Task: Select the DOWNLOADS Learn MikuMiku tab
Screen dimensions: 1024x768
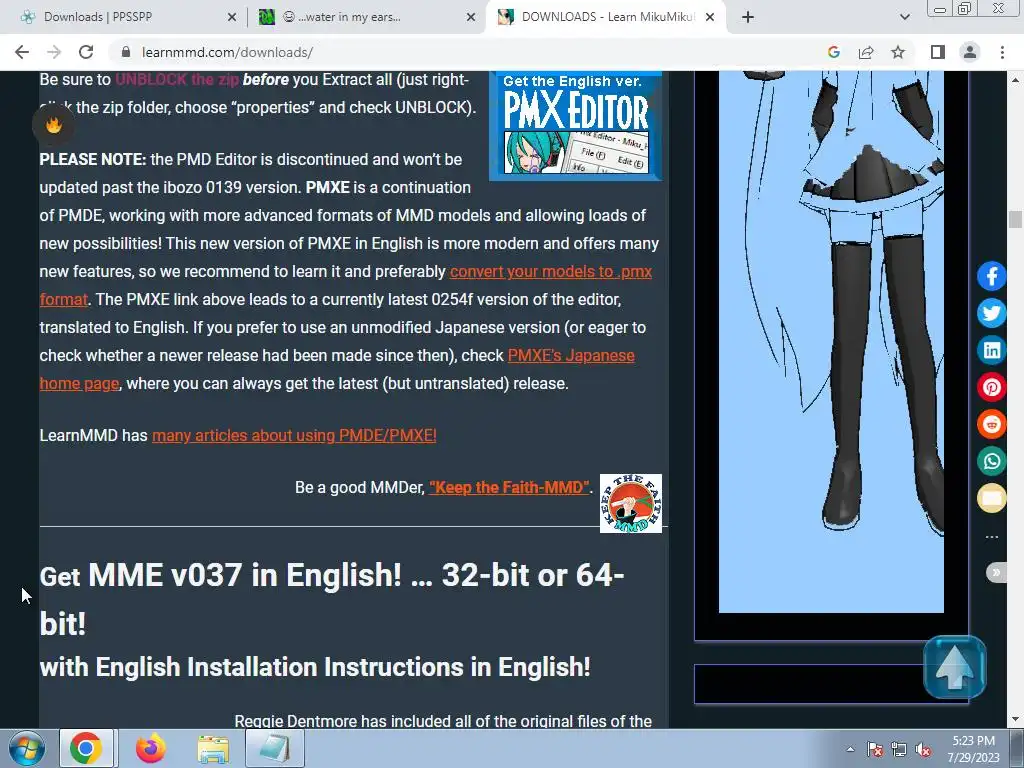Action: pos(606,17)
